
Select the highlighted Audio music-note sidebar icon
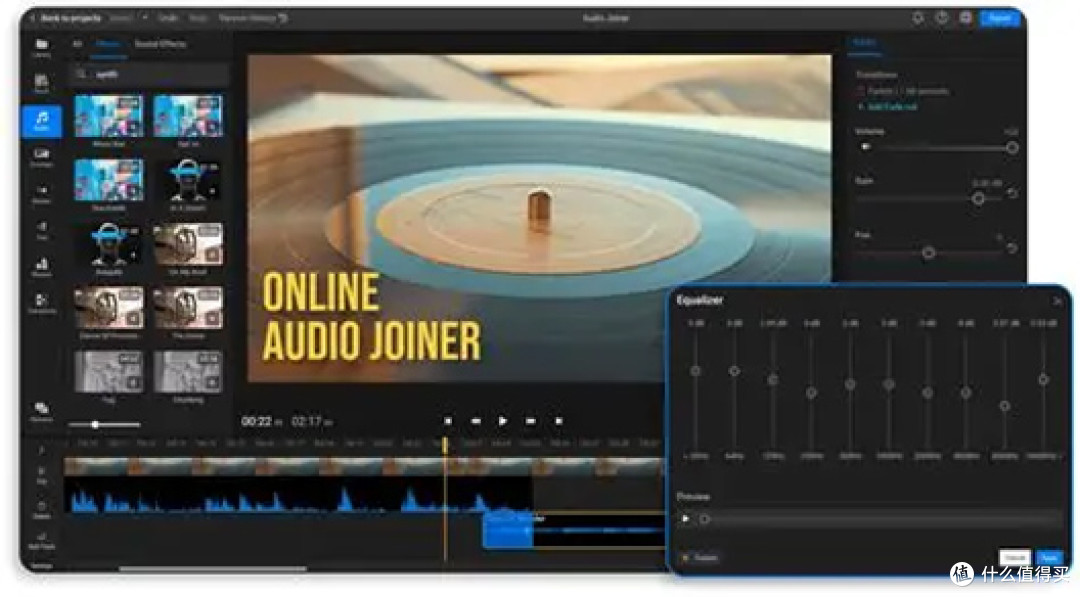coord(41,121)
